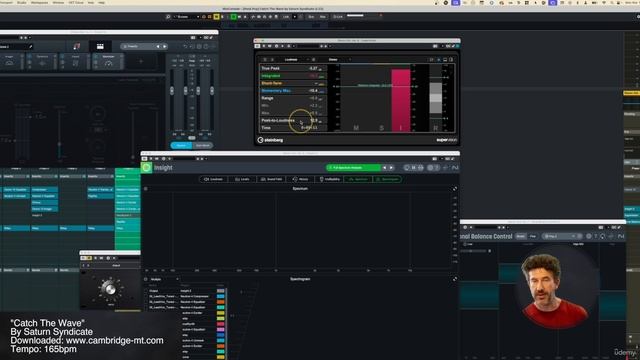
Task: Open Tonal Balance Control settings gear
Action: [589, 236]
